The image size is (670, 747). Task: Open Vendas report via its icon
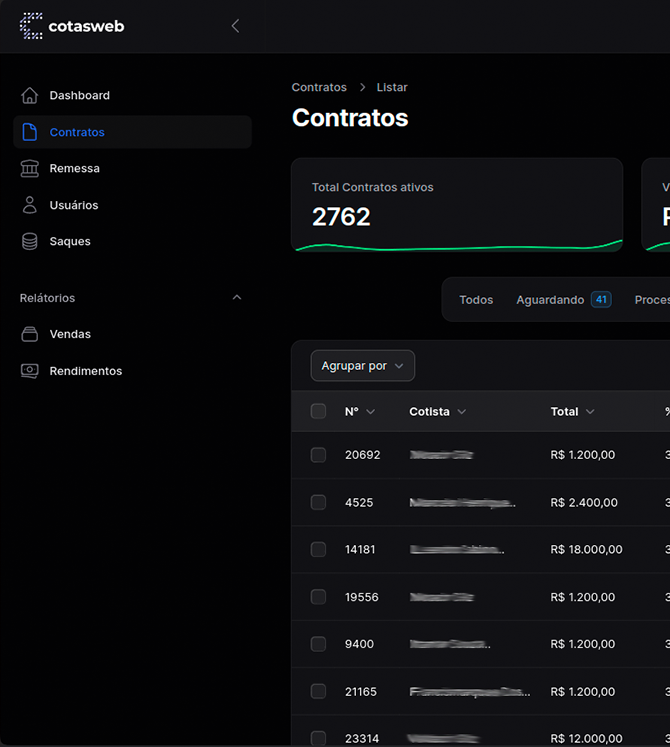point(30,334)
